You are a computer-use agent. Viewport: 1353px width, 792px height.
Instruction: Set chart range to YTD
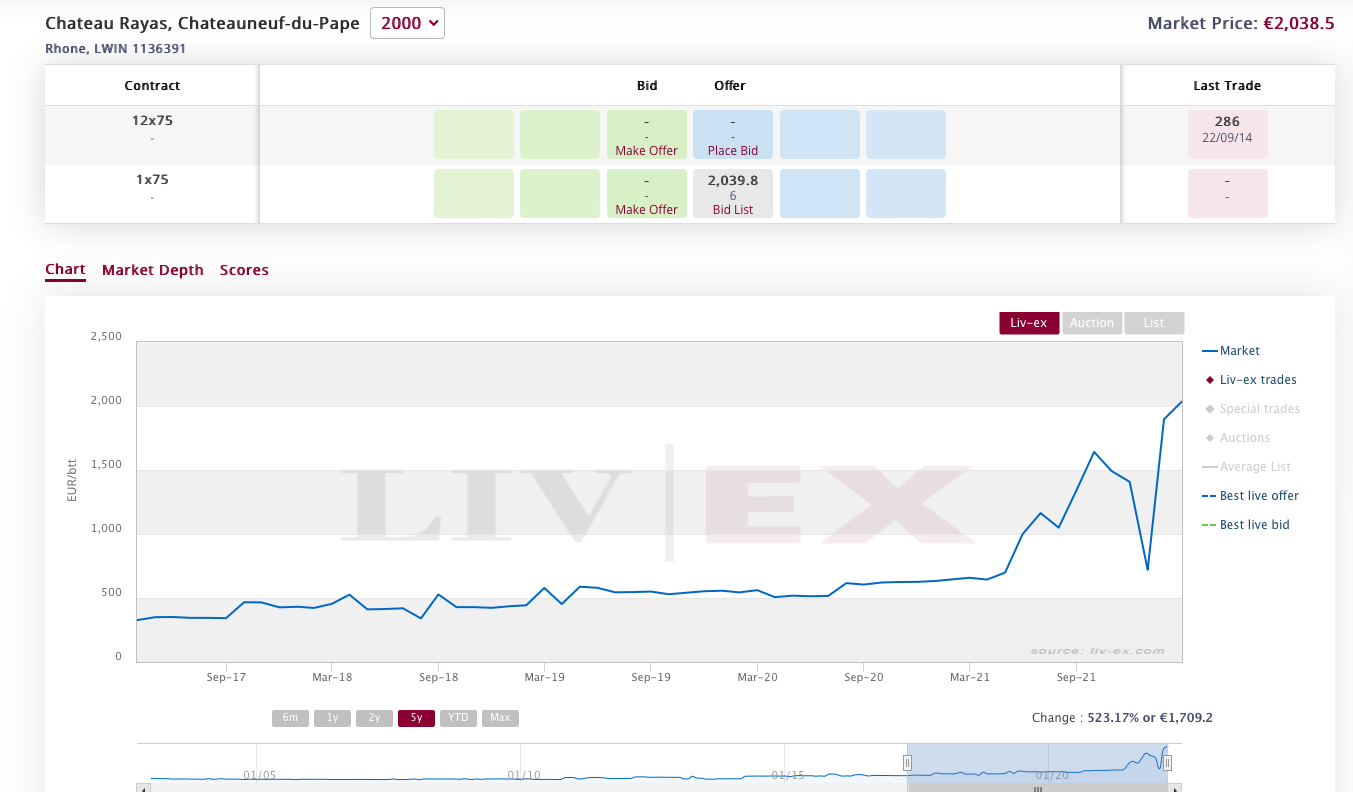(x=458, y=718)
